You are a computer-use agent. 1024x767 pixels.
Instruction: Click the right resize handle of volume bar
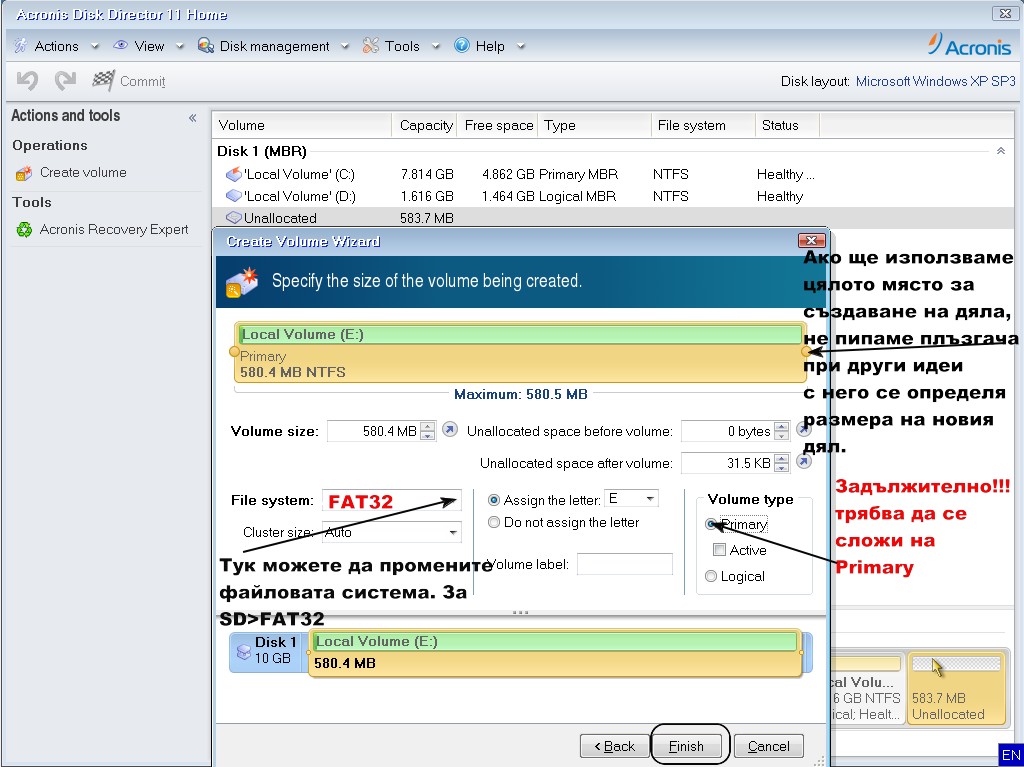pos(805,352)
